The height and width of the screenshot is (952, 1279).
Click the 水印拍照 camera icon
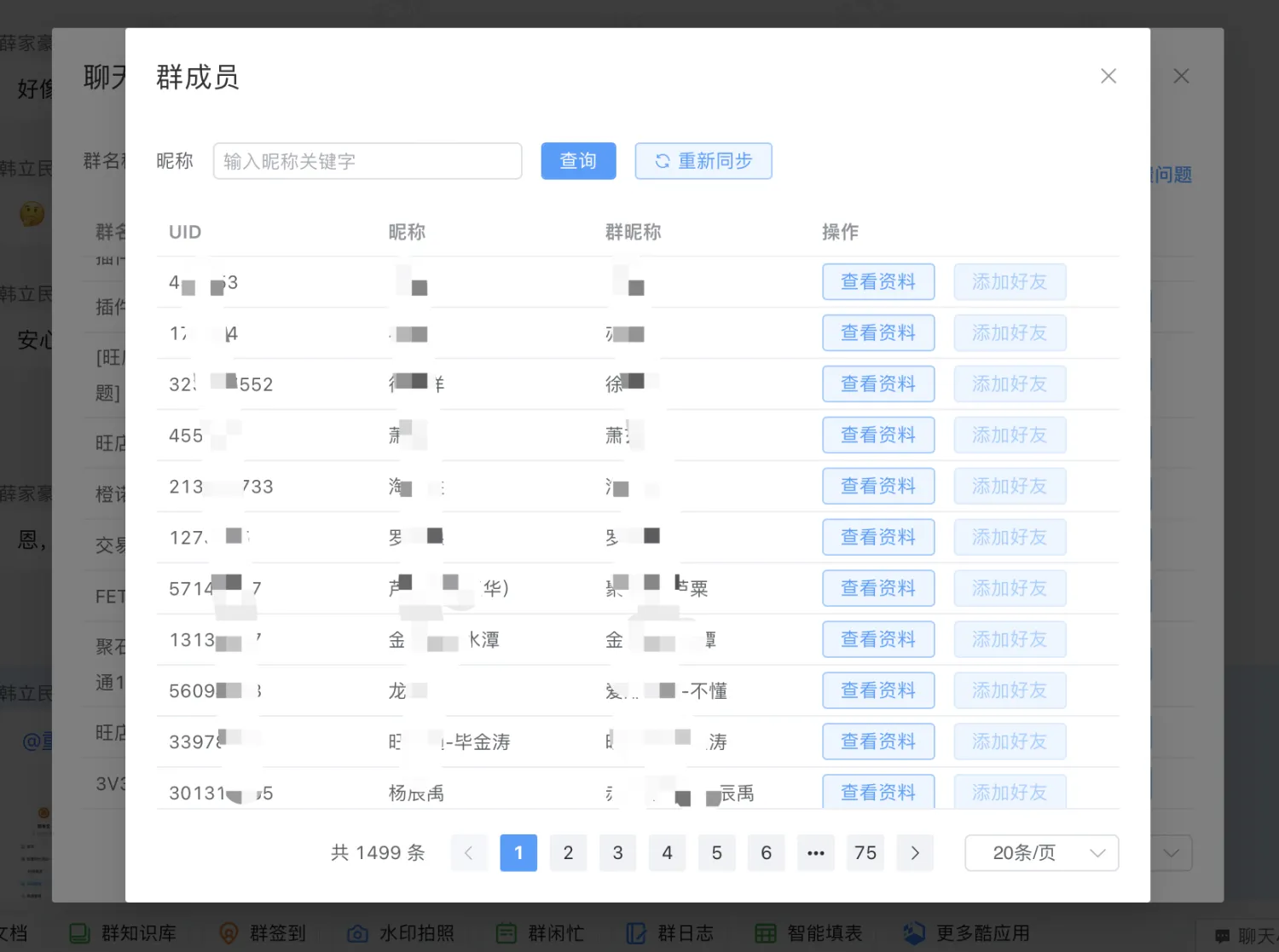[x=357, y=933]
